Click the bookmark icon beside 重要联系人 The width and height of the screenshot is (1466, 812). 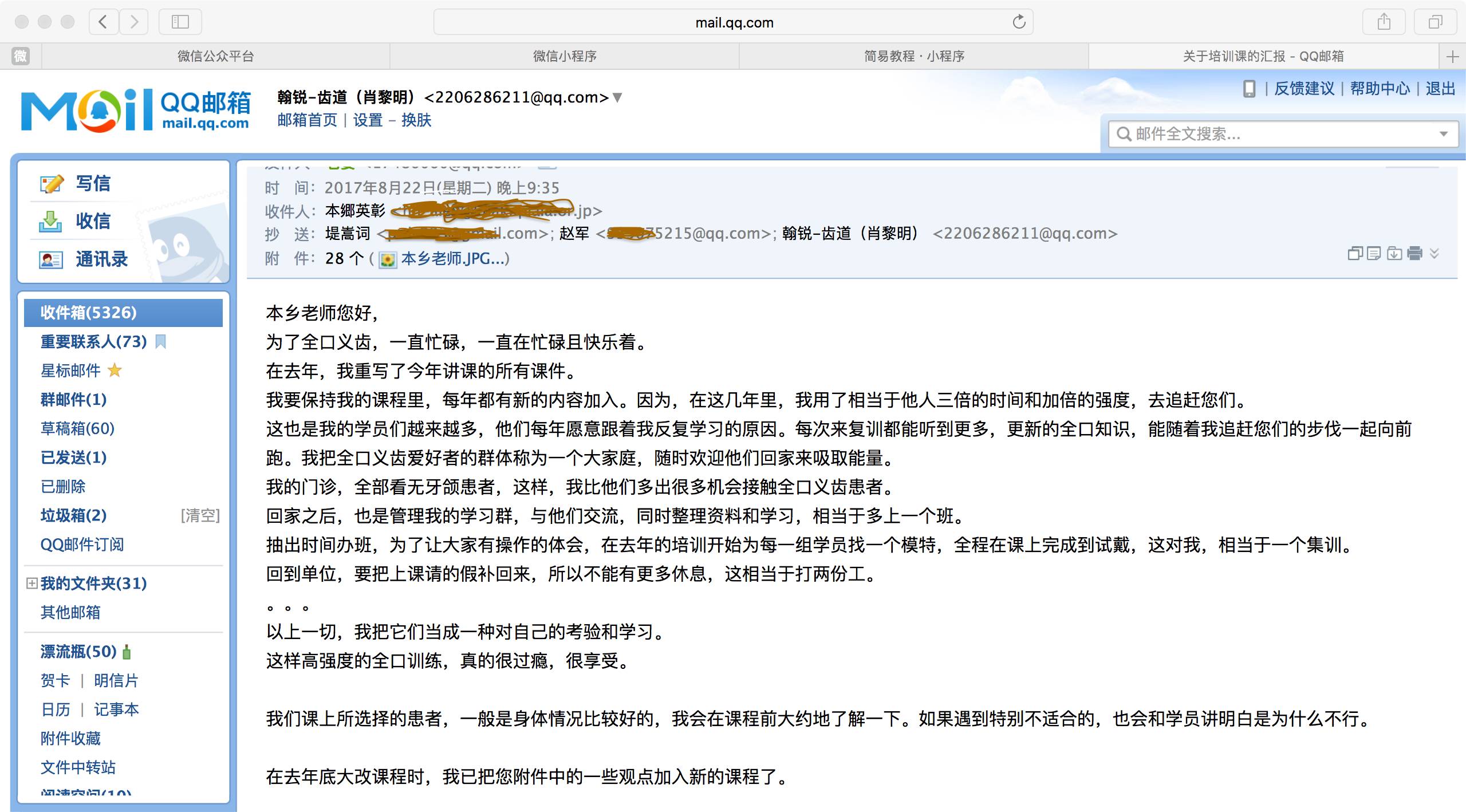tap(161, 342)
